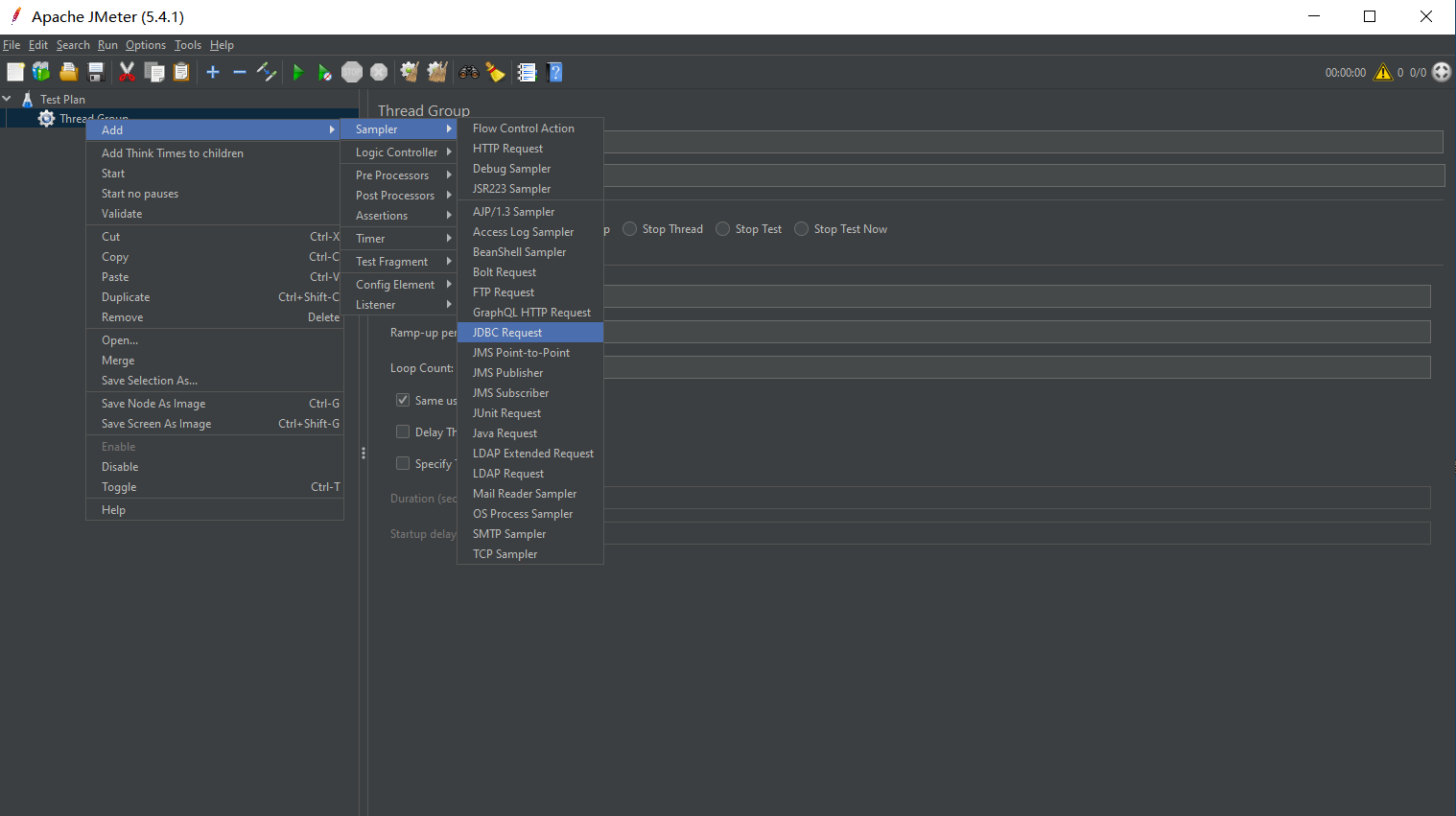Click the split pane divider handle dots

coord(364,453)
